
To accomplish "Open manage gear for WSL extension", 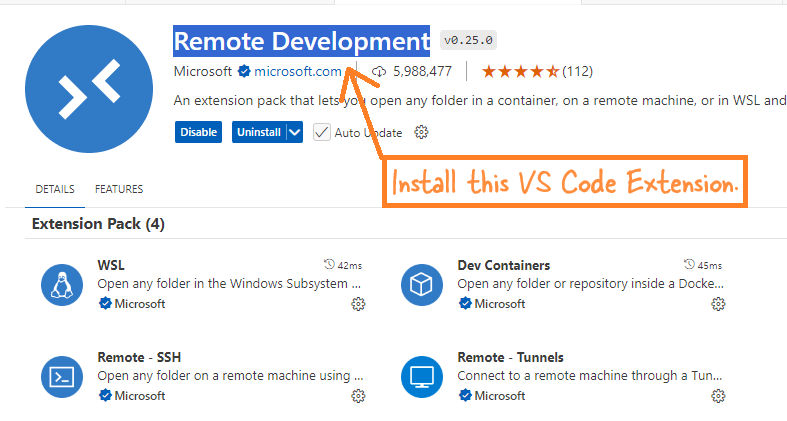I will coord(358,304).
